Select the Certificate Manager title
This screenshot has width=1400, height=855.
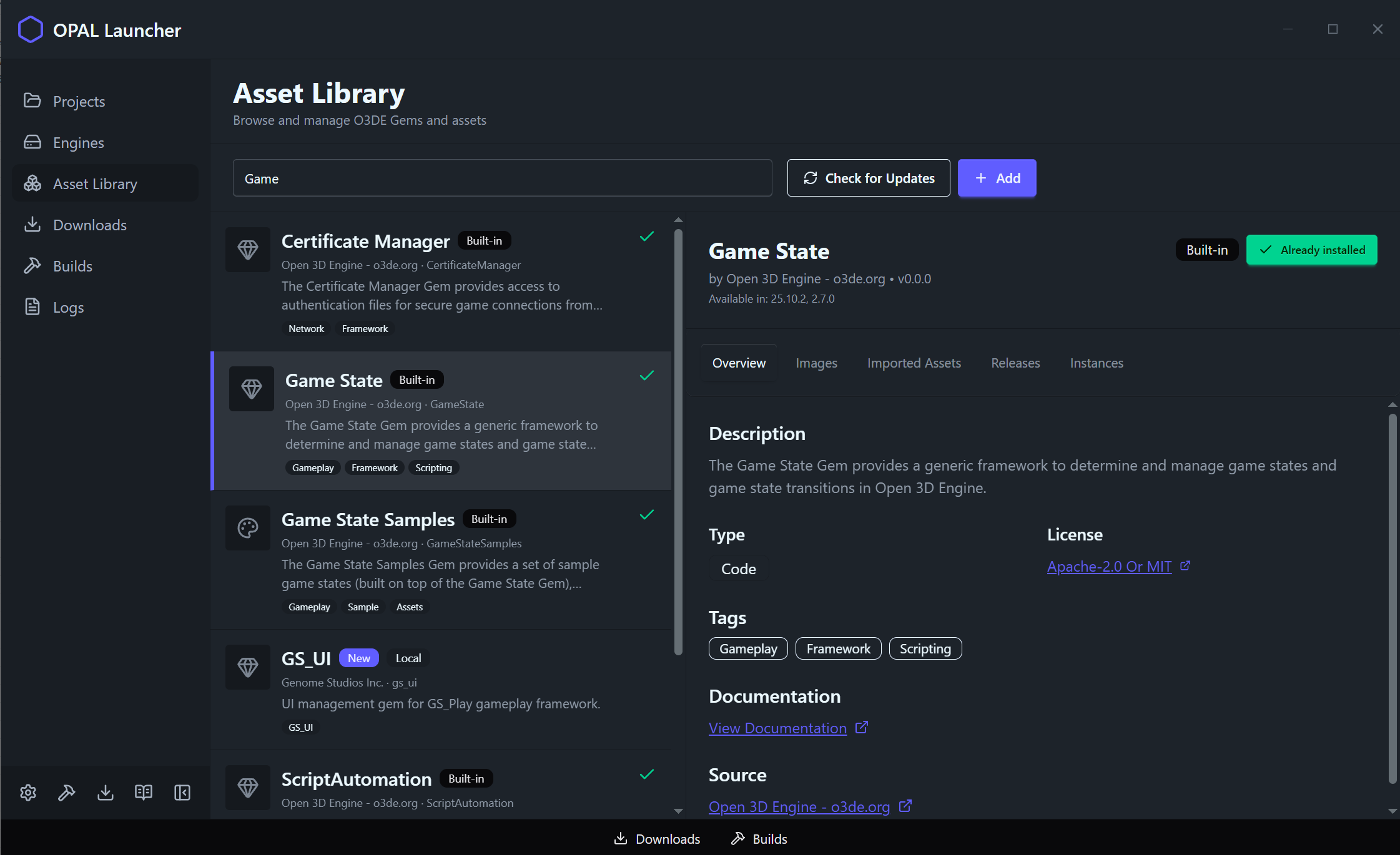pos(365,242)
